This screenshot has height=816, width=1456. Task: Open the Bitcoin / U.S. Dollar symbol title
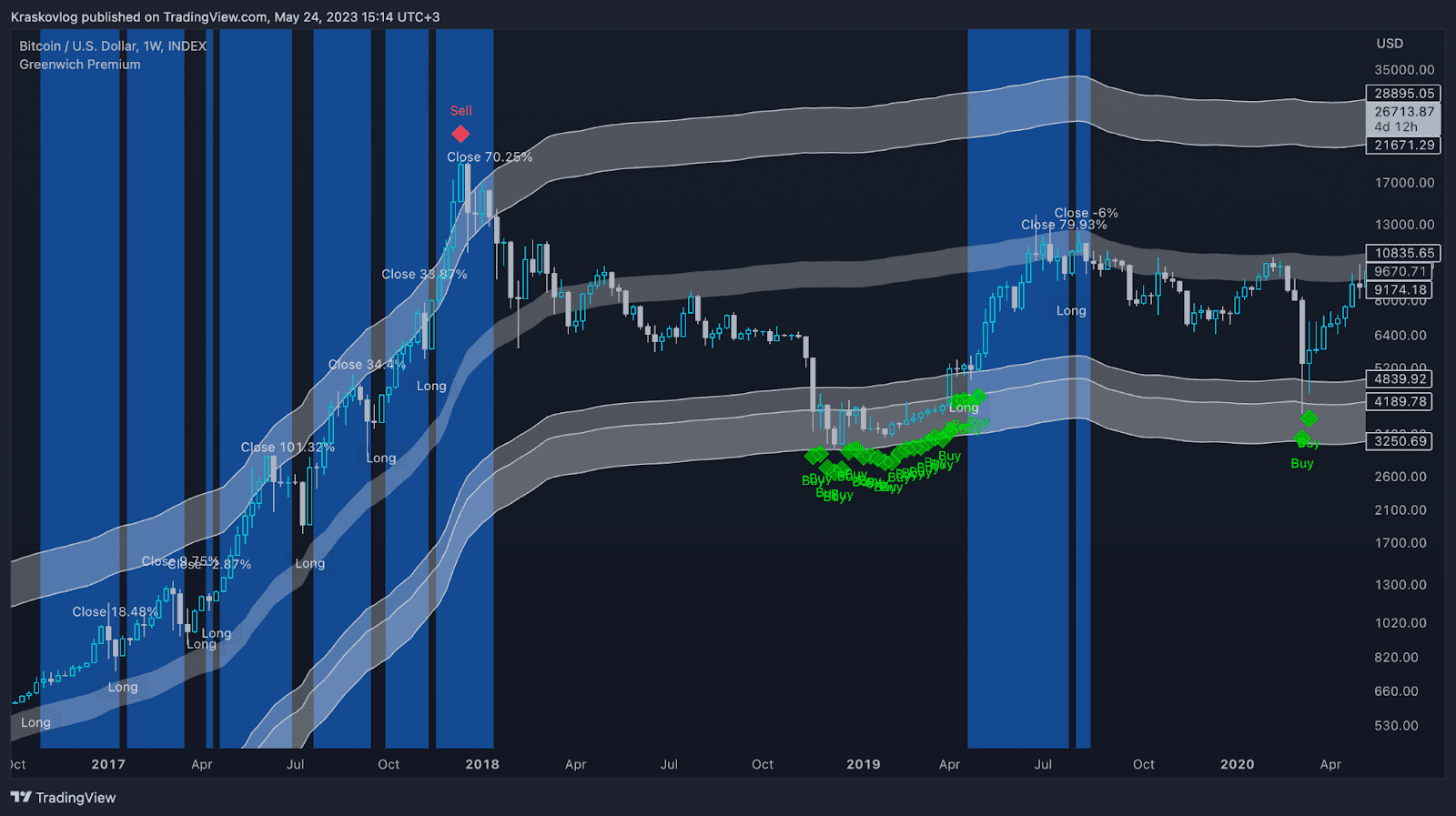tap(113, 46)
